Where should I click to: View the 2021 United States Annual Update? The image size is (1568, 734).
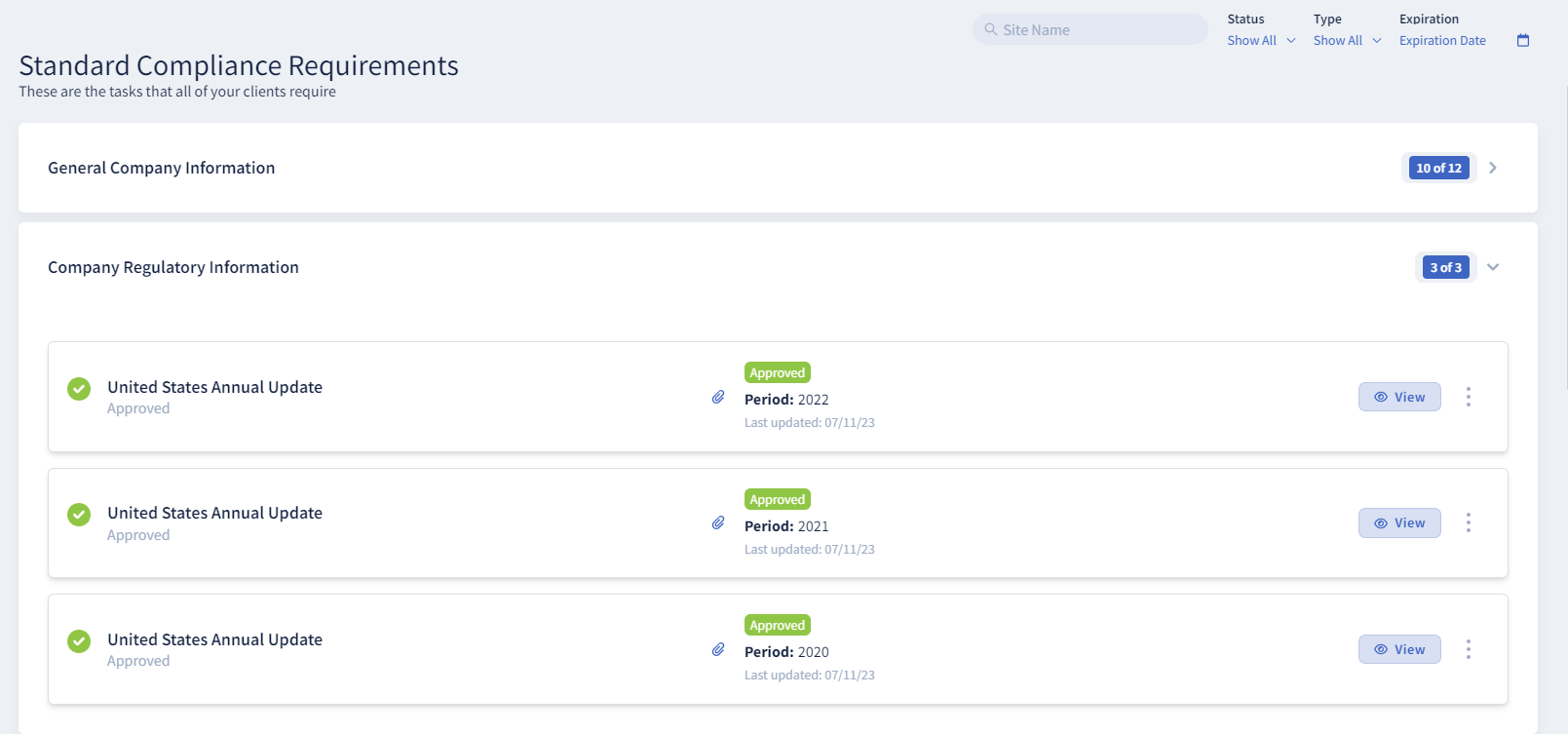[x=1399, y=523]
